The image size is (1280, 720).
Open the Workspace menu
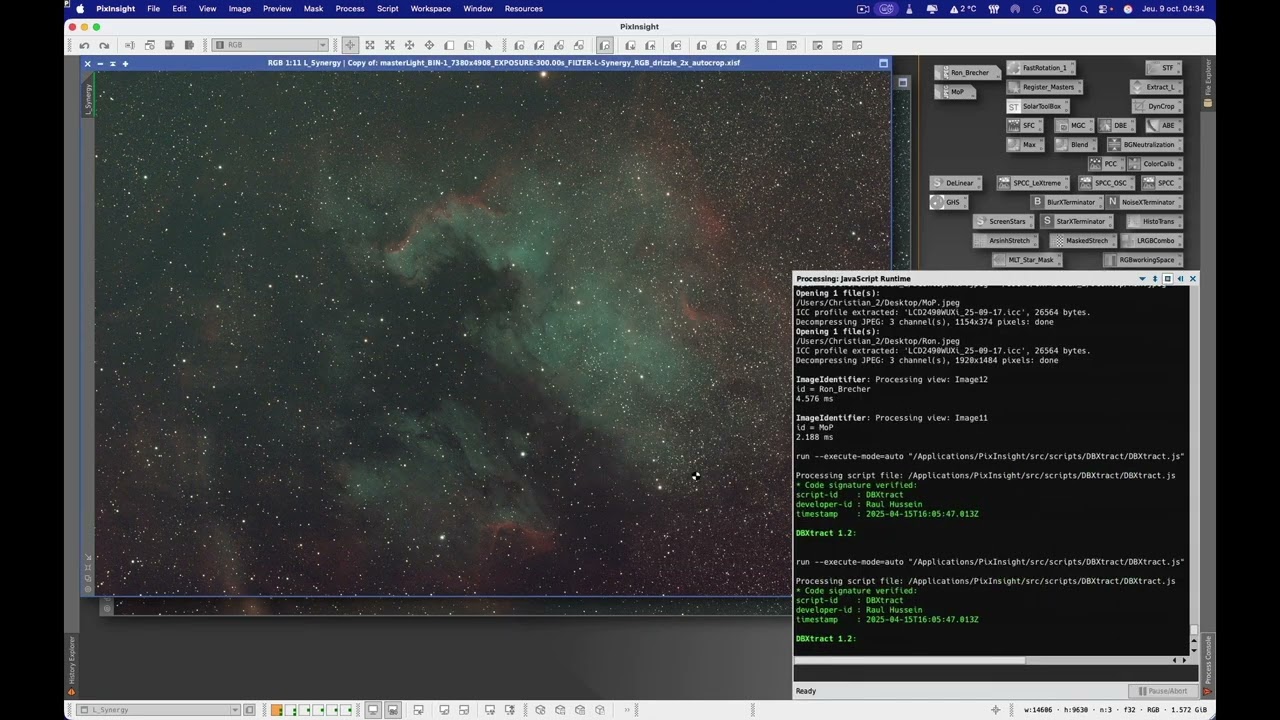(x=431, y=9)
